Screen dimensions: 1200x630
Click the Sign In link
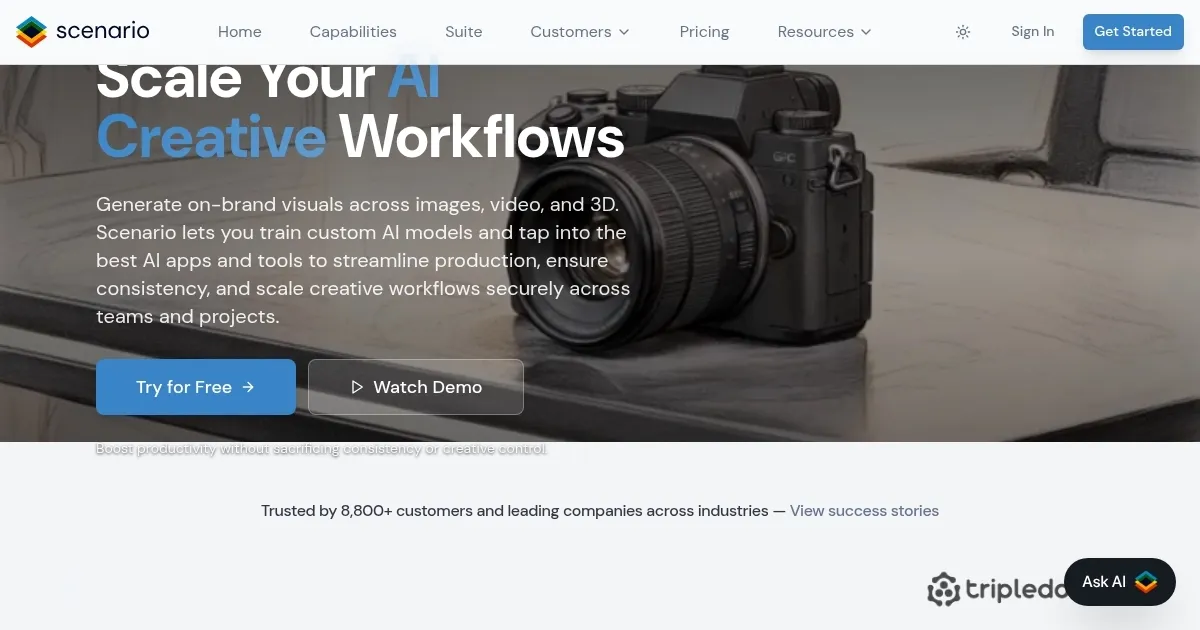tap(1032, 32)
